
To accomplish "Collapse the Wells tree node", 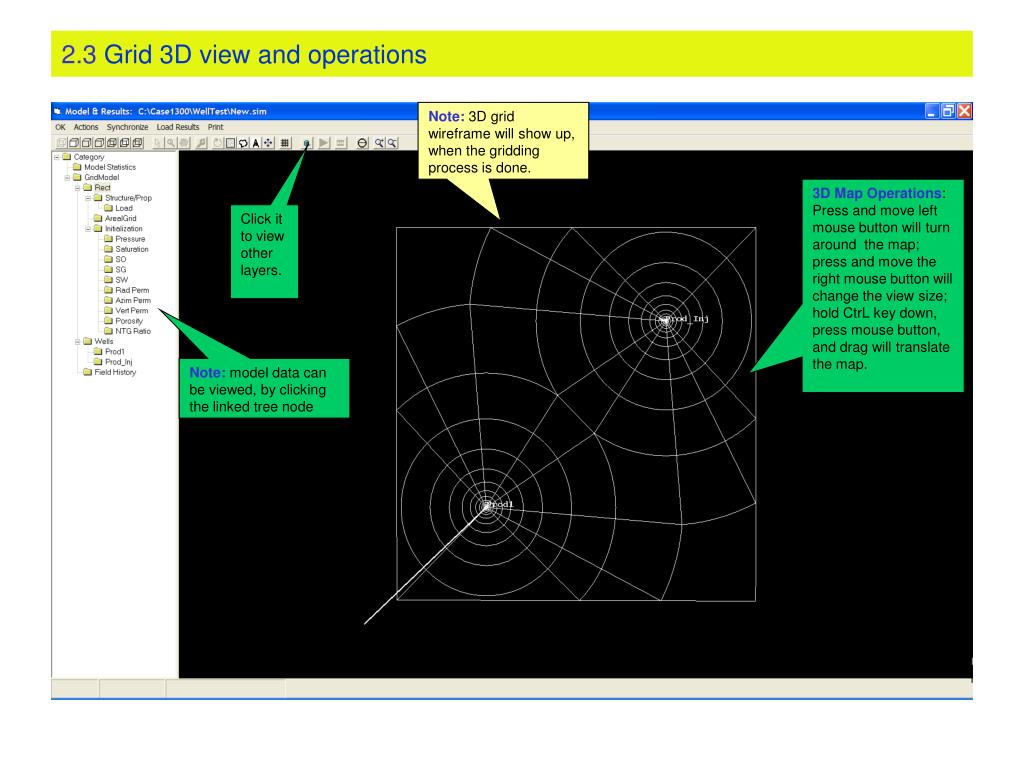I will (x=78, y=342).
